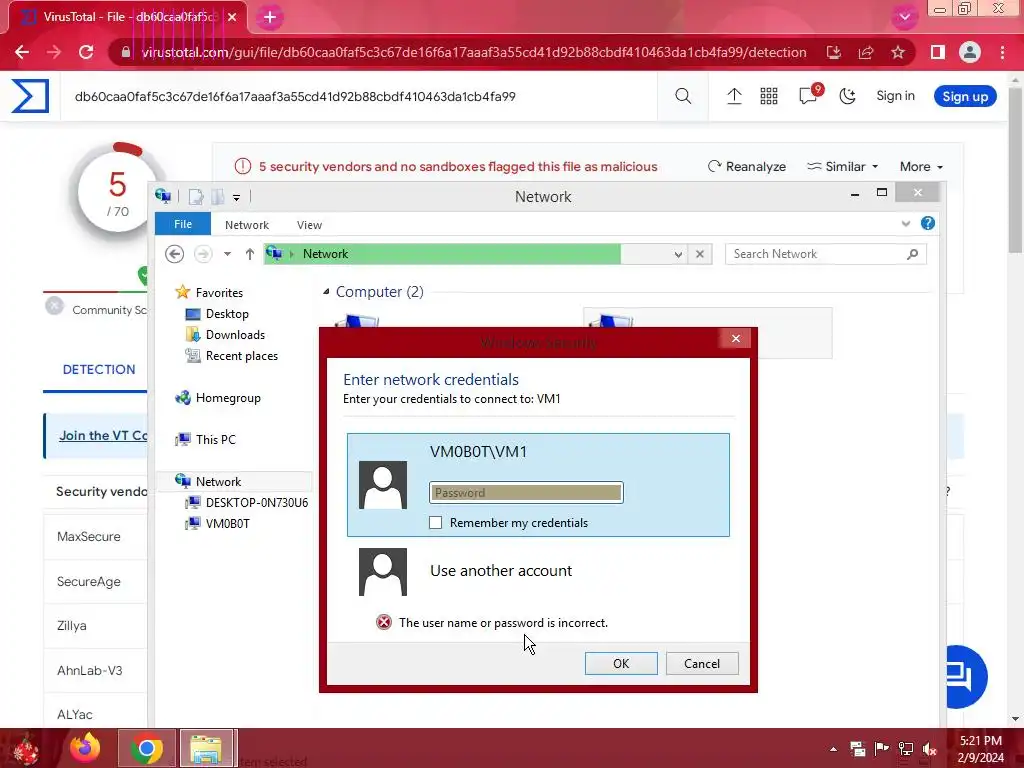Click Explorer back button in Network window

pos(174,253)
